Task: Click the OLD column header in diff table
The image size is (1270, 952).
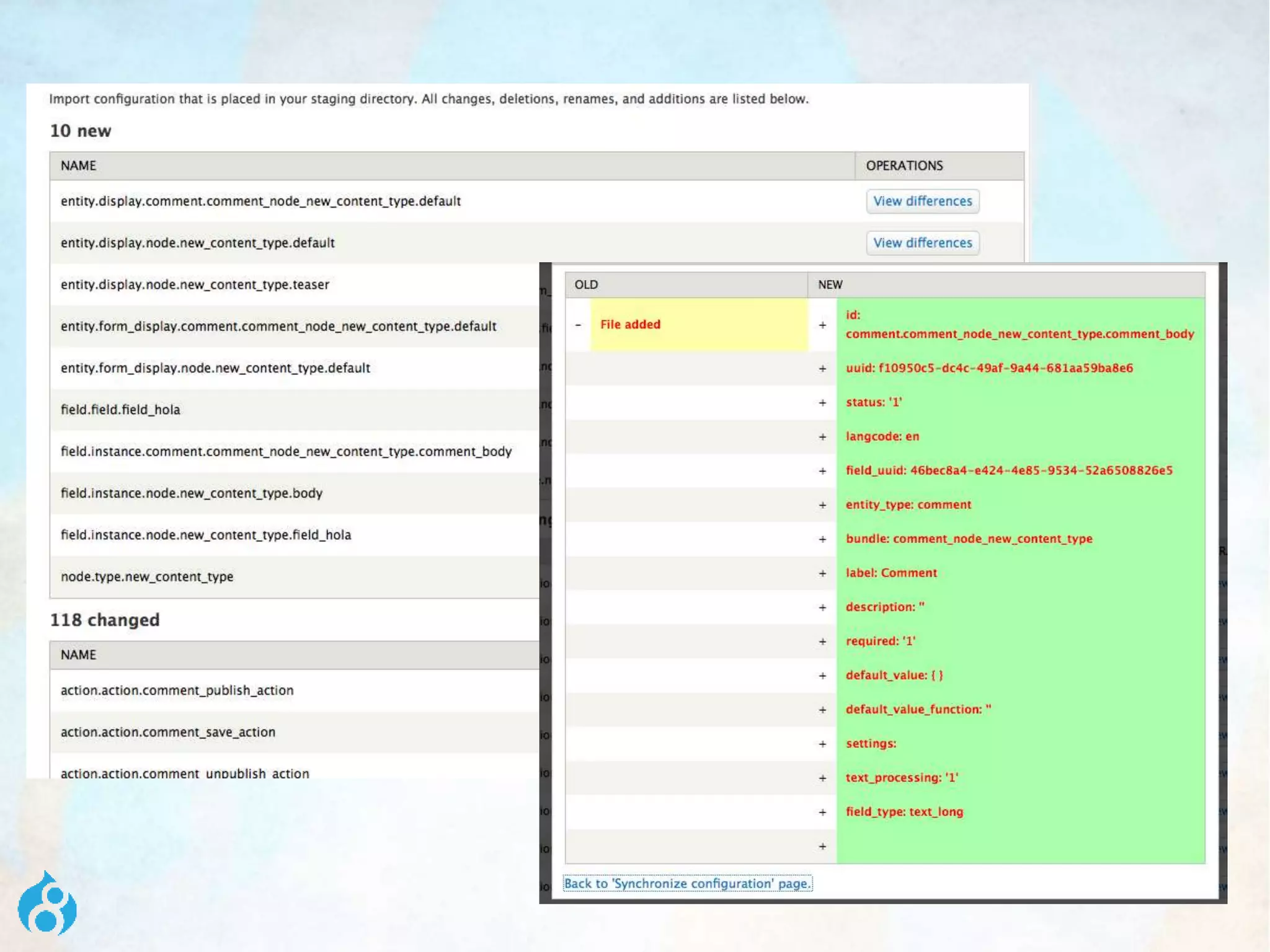Action: [586, 284]
